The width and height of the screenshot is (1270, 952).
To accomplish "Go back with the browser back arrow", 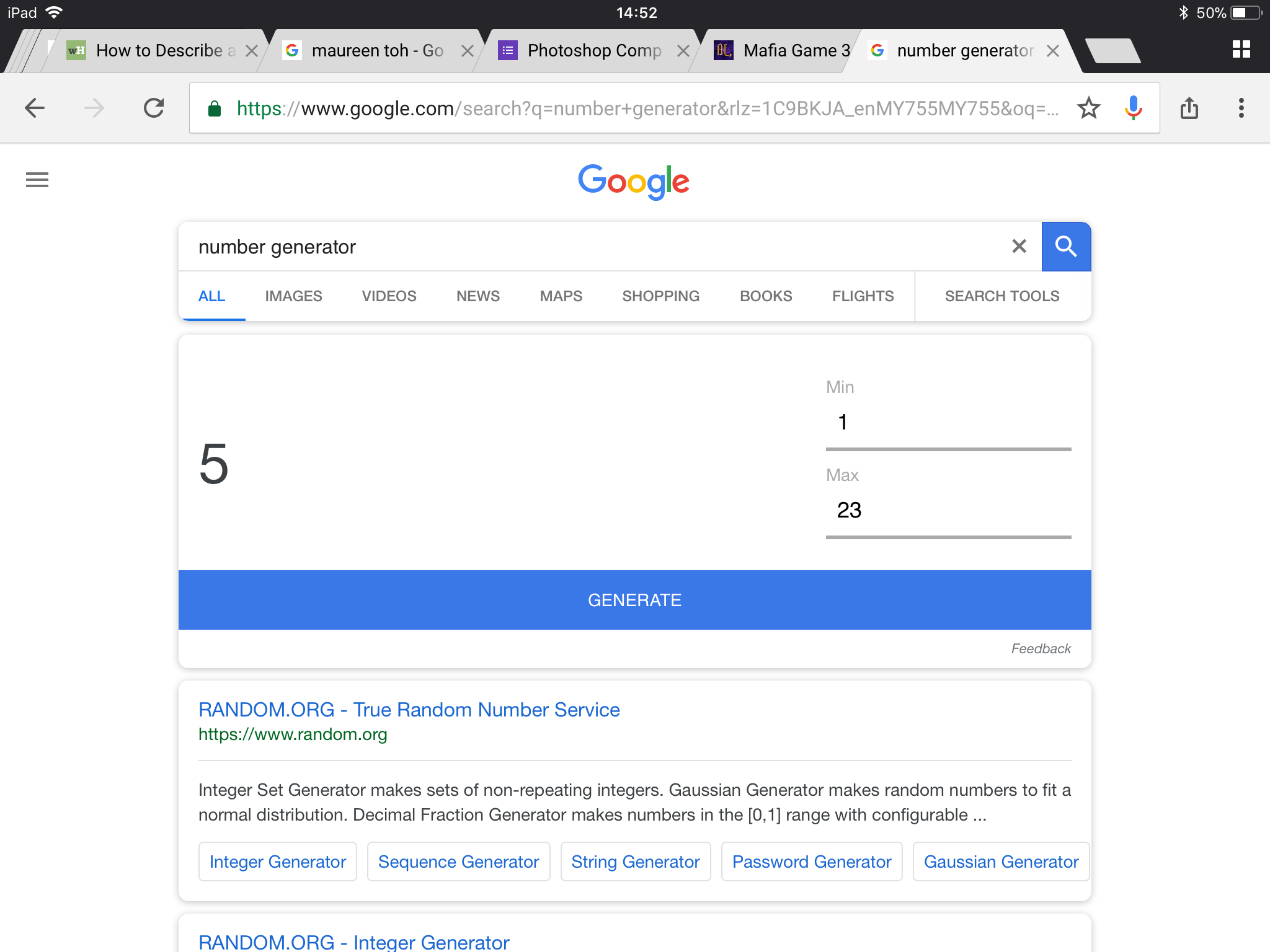I will (x=35, y=108).
